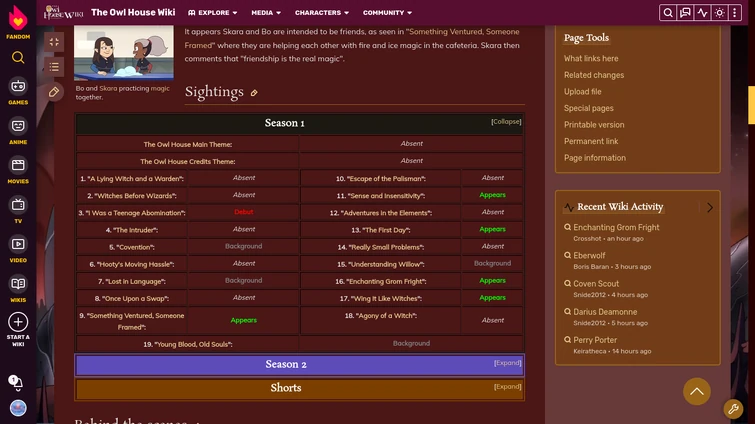Viewport: 755px width, 424px height.
Task: Expand Recent Wiki Activity chevron arrow
Action: (x=710, y=207)
